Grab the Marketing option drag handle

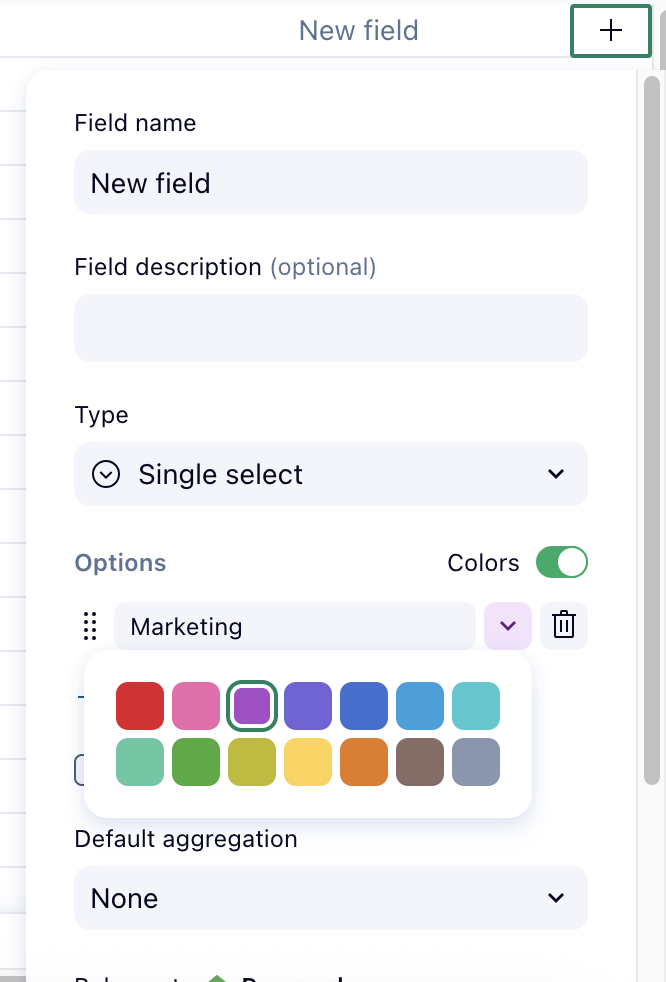[90, 627]
